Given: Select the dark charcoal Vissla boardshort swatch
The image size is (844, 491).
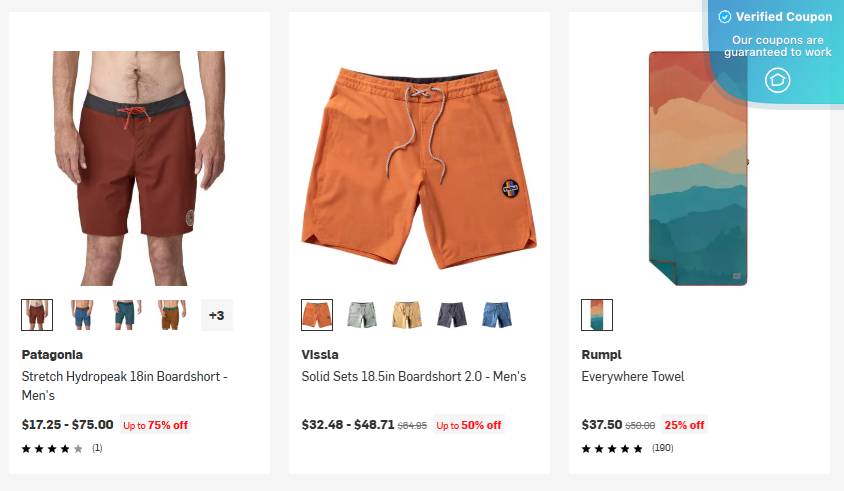Looking at the screenshot, I should [x=452, y=315].
